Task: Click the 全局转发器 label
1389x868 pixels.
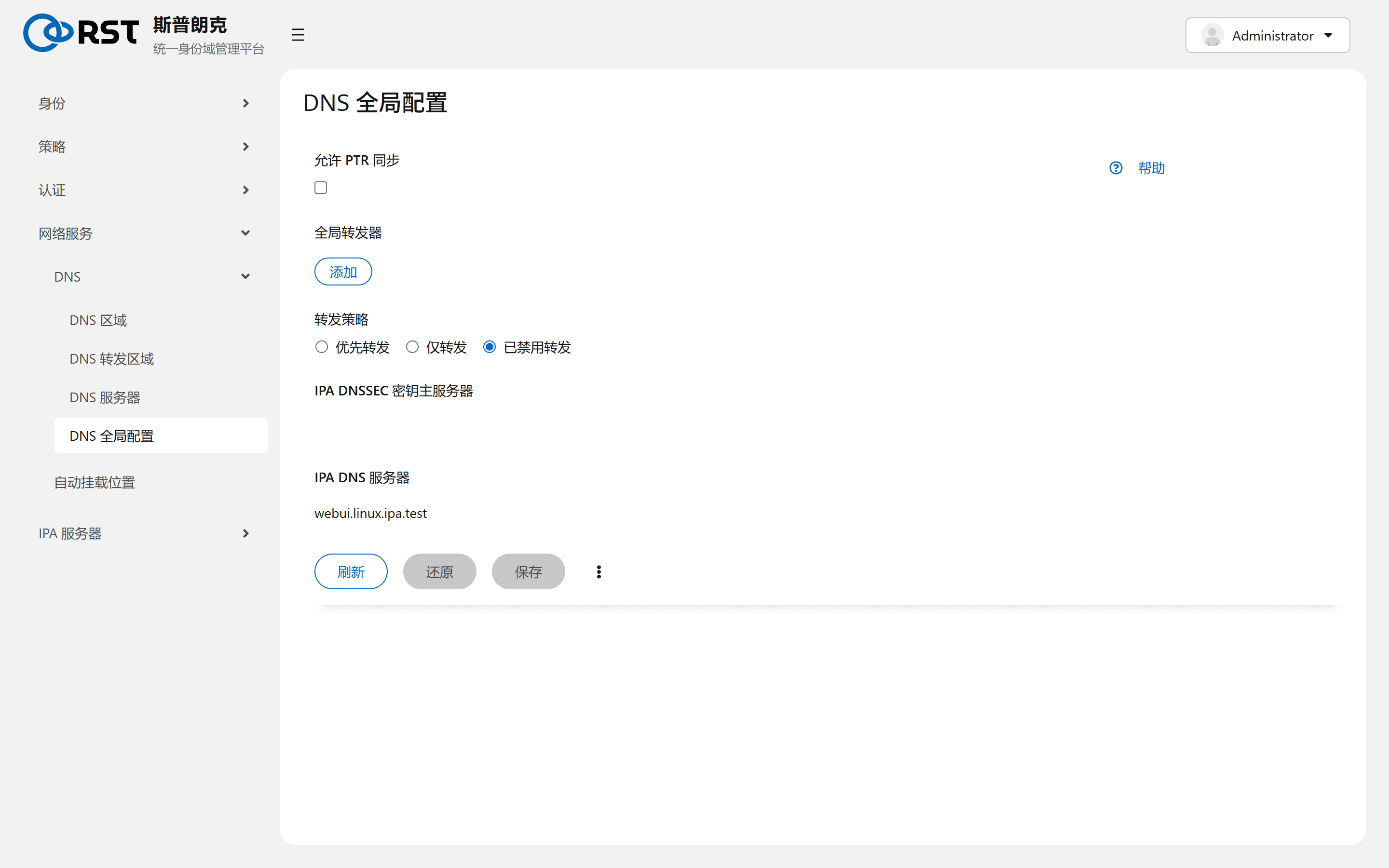Action: 348,232
